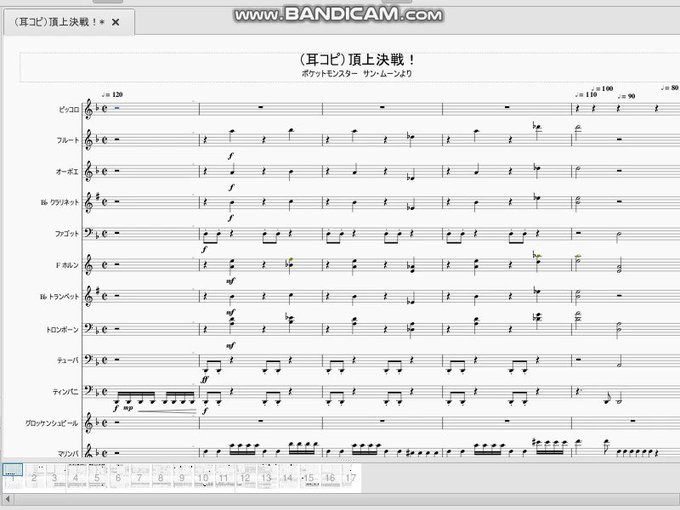
Task: Jump to page 4 in the navigator
Action: coord(76,477)
